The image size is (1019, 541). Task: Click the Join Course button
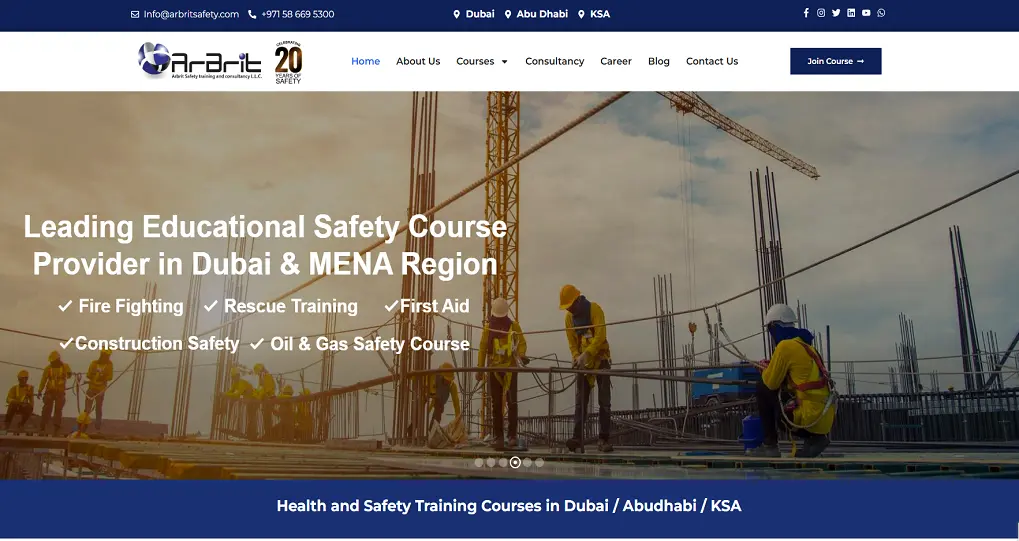836,61
